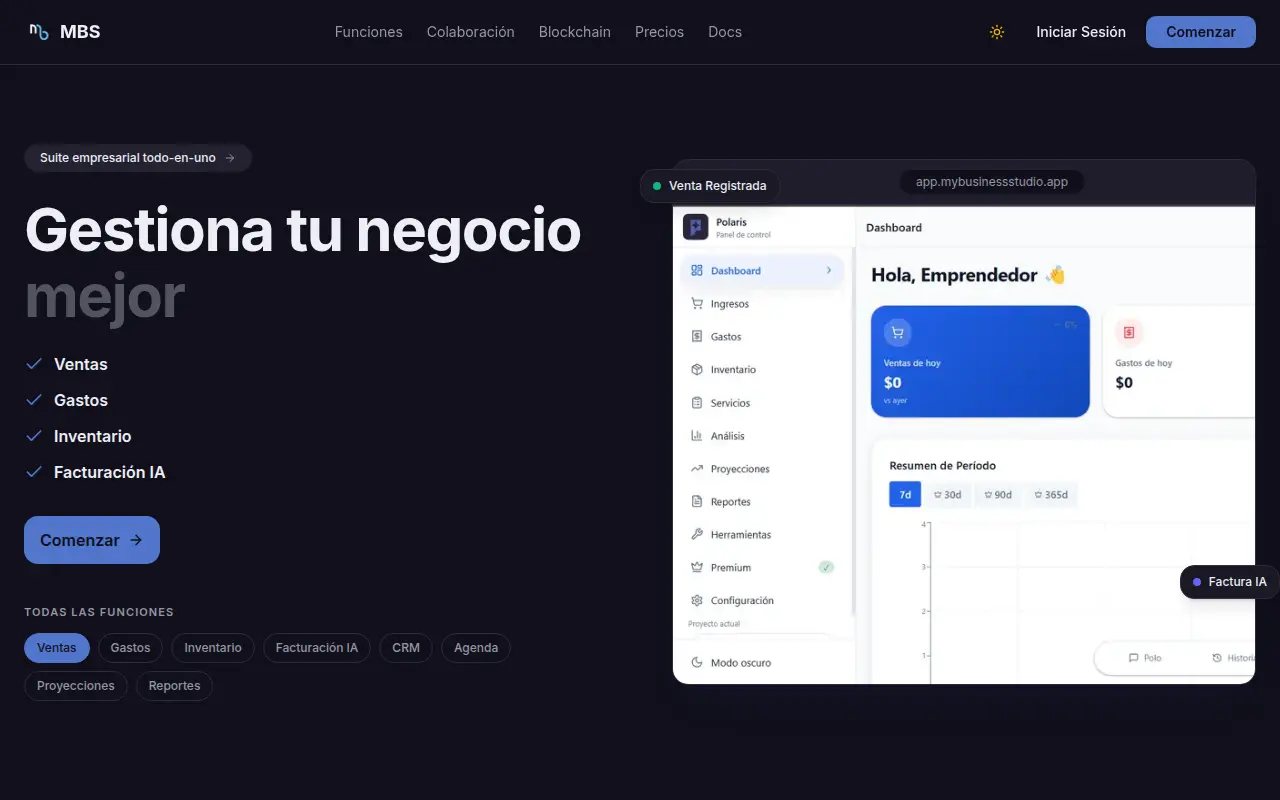This screenshot has width=1280, height=800.
Task: Click the Ingresos shopping cart icon
Action: 697,304
